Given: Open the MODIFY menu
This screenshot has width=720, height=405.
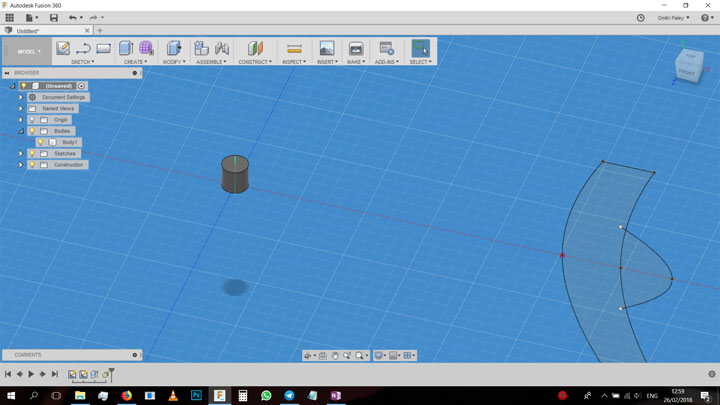Looking at the screenshot, I should click(174, 62).
